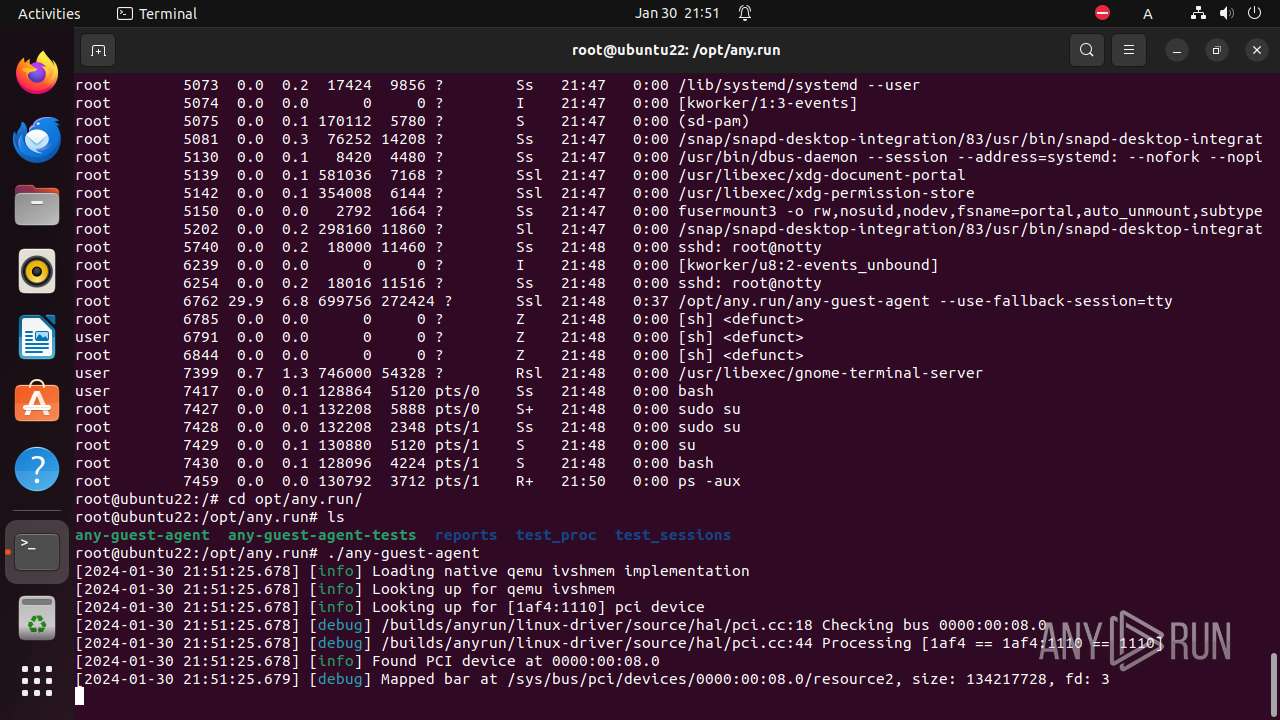Screen dimensions: 1280x720
Task: Open the clock and calendar showing Jan 30 21:51
Action: [677, 13]
